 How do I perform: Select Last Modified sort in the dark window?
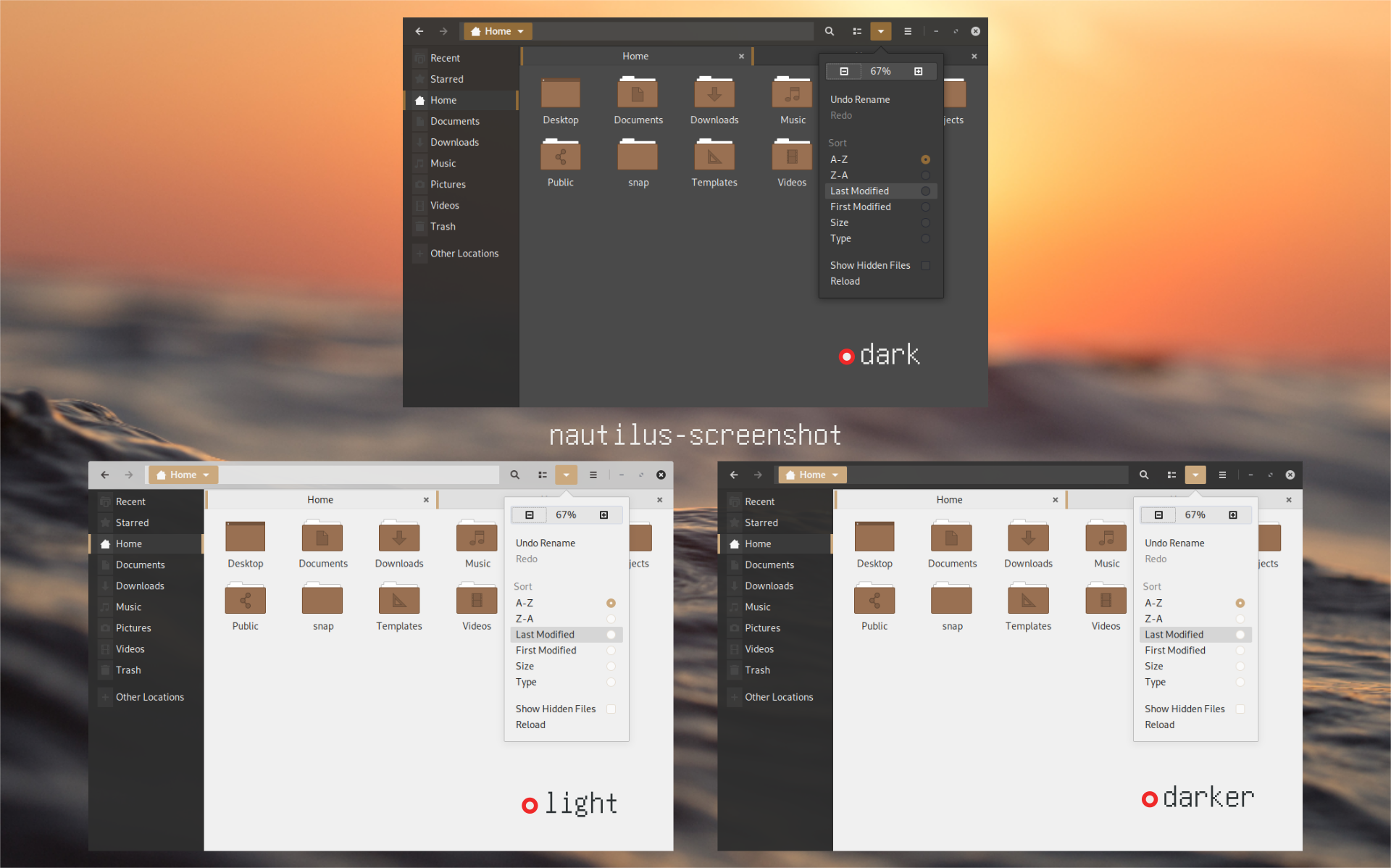point(881,191)
